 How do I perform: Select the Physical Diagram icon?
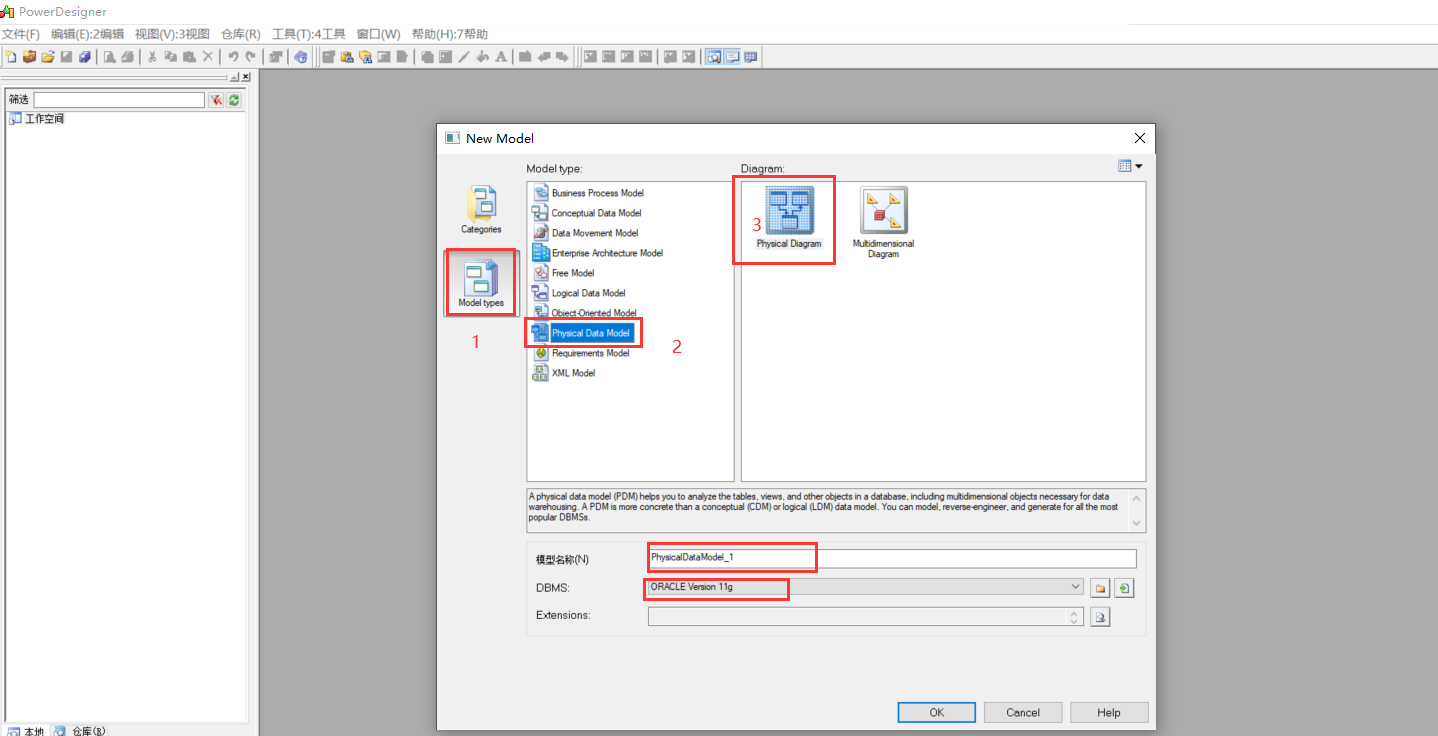[788, 217]
